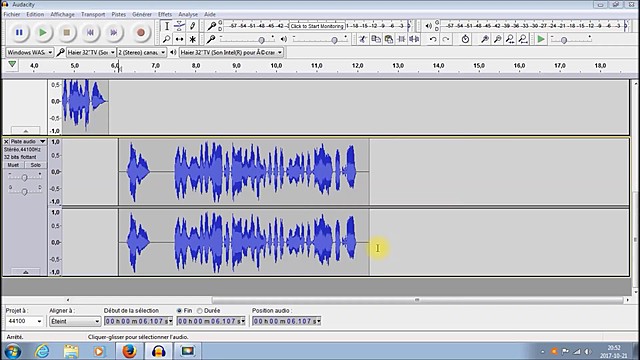Click the Redo arrow
The width and height of the screenshot is (640, 360).
point(446,39)
